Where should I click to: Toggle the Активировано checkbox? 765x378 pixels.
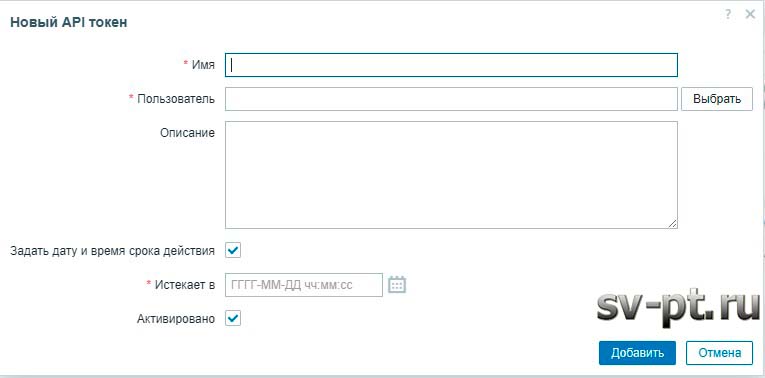(x=233, y=319)
